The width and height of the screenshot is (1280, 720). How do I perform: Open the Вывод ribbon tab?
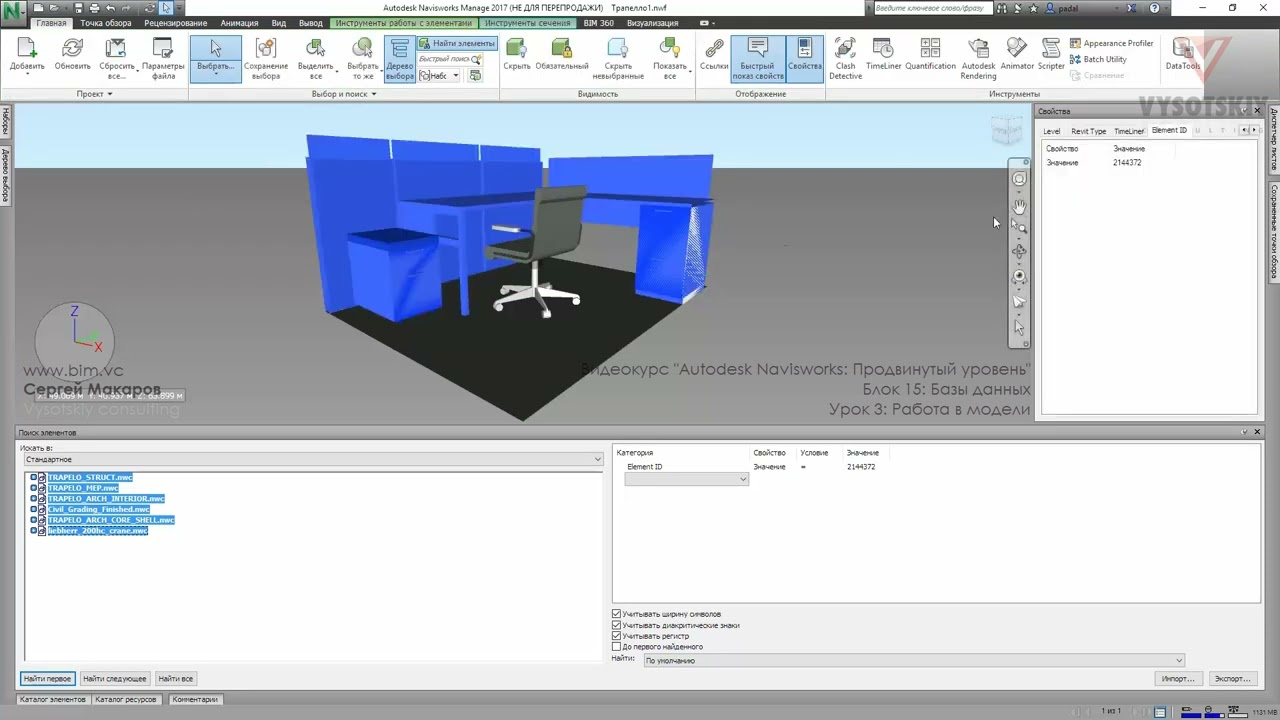click(x=311, y=23)
